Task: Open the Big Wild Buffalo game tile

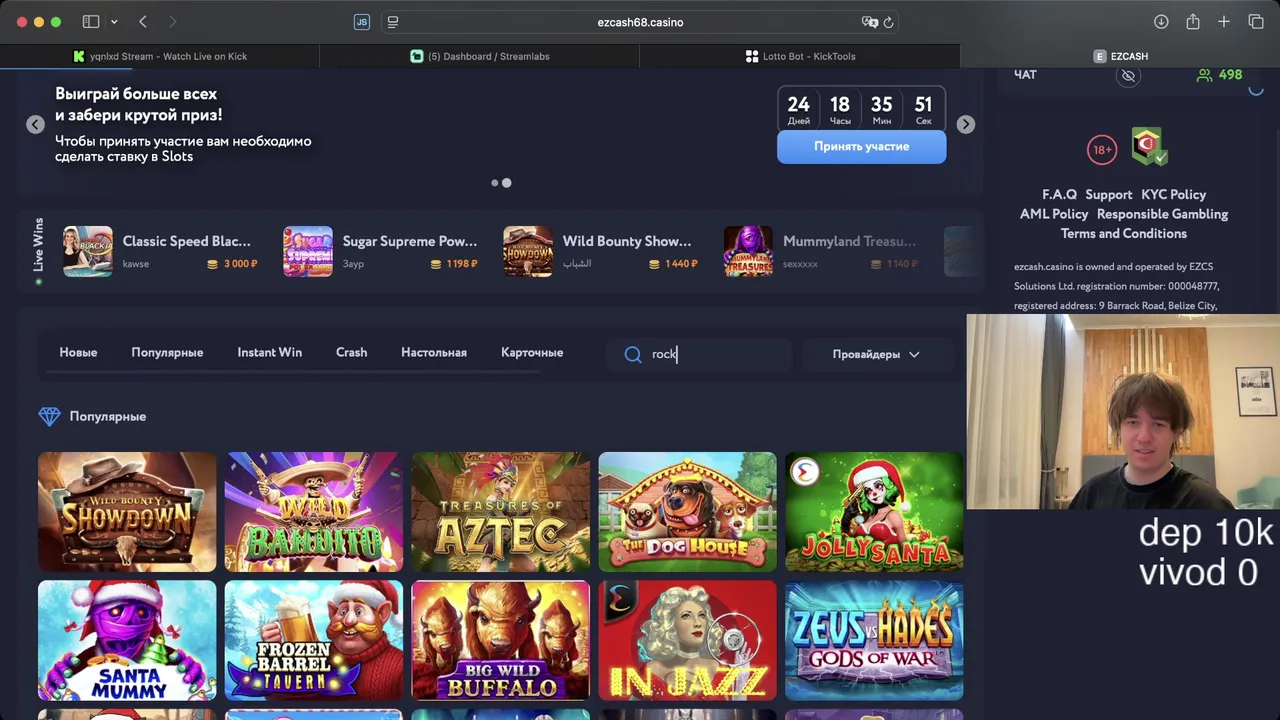Action: coord(500,640)
